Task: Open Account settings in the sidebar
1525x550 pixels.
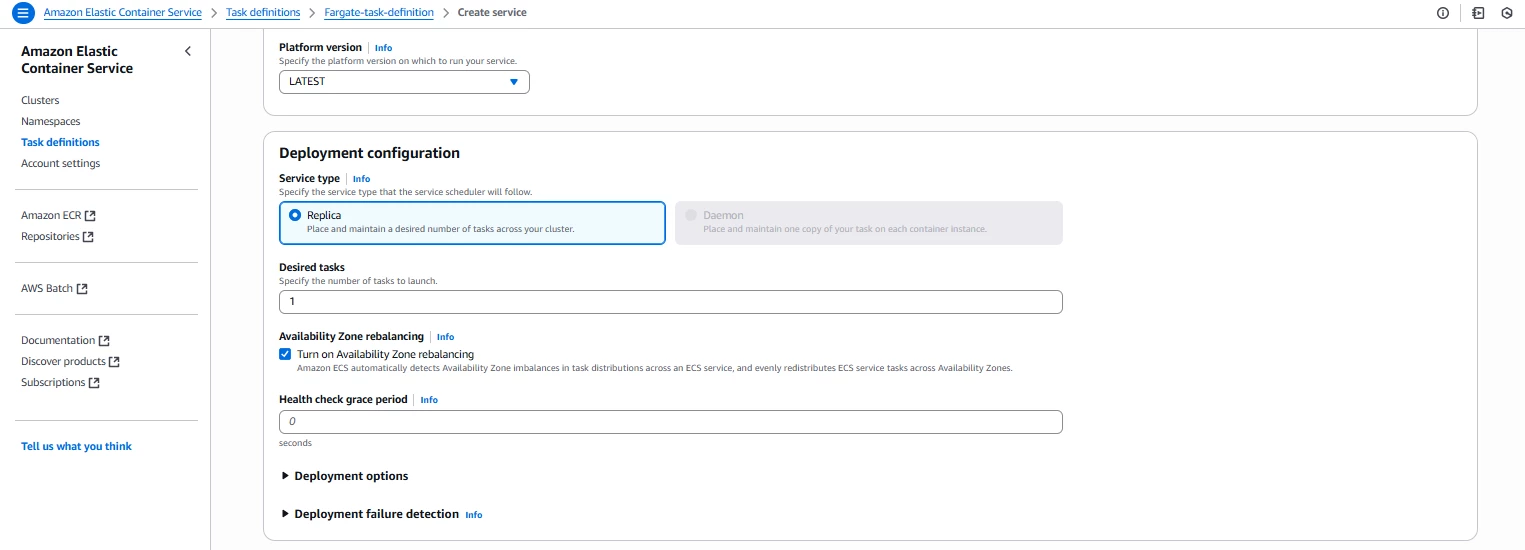Action: (61, 163)
